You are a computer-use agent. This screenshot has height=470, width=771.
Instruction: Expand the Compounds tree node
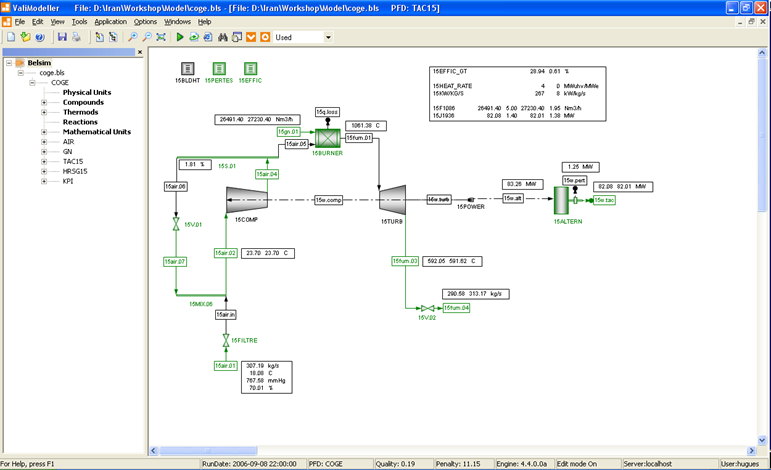tap(44, 102)
